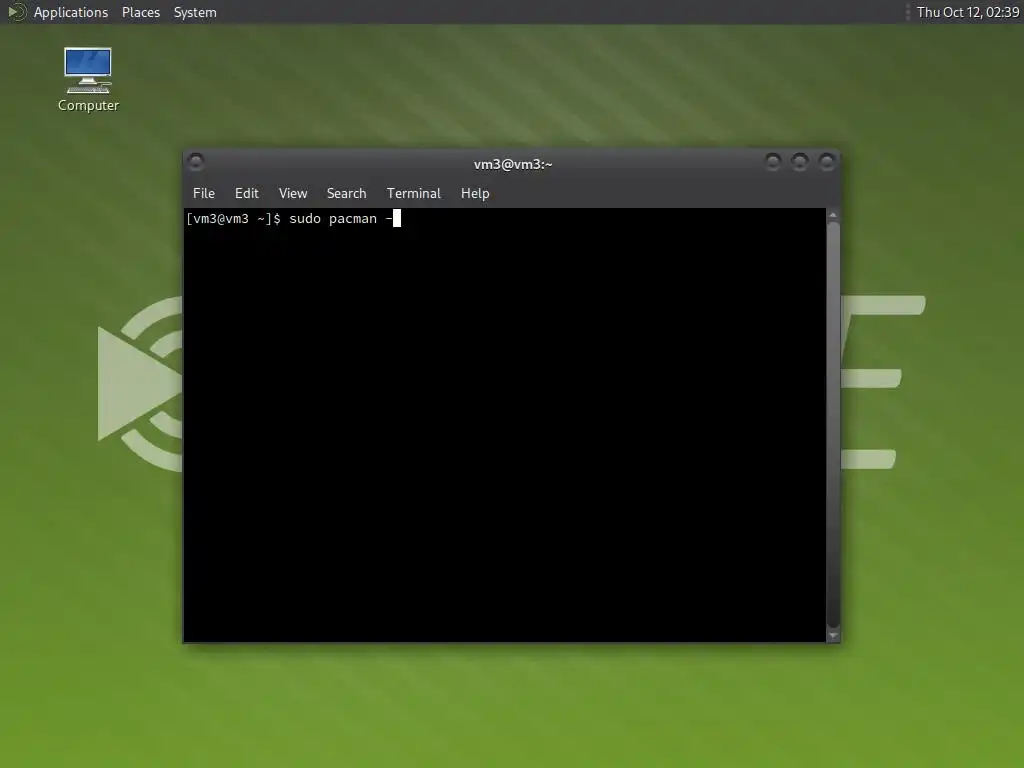Open the terminal Search menu

pos(346,193)
